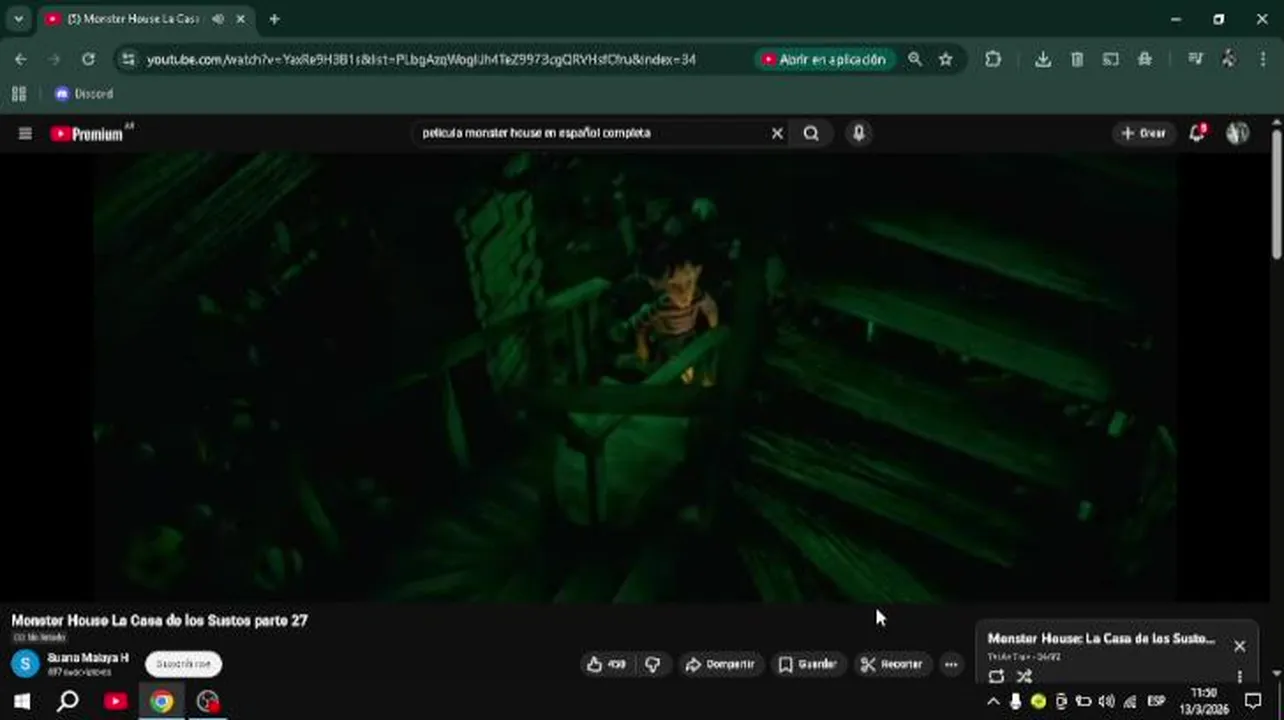The image size is (1284, 720).
Task: Open the trash can extension icon
Action: [1077, 60]
